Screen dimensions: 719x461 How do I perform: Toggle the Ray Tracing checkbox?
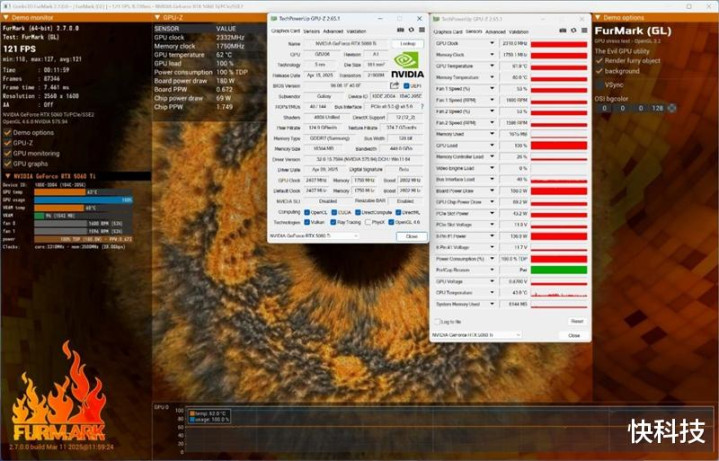tap(333, 222)
